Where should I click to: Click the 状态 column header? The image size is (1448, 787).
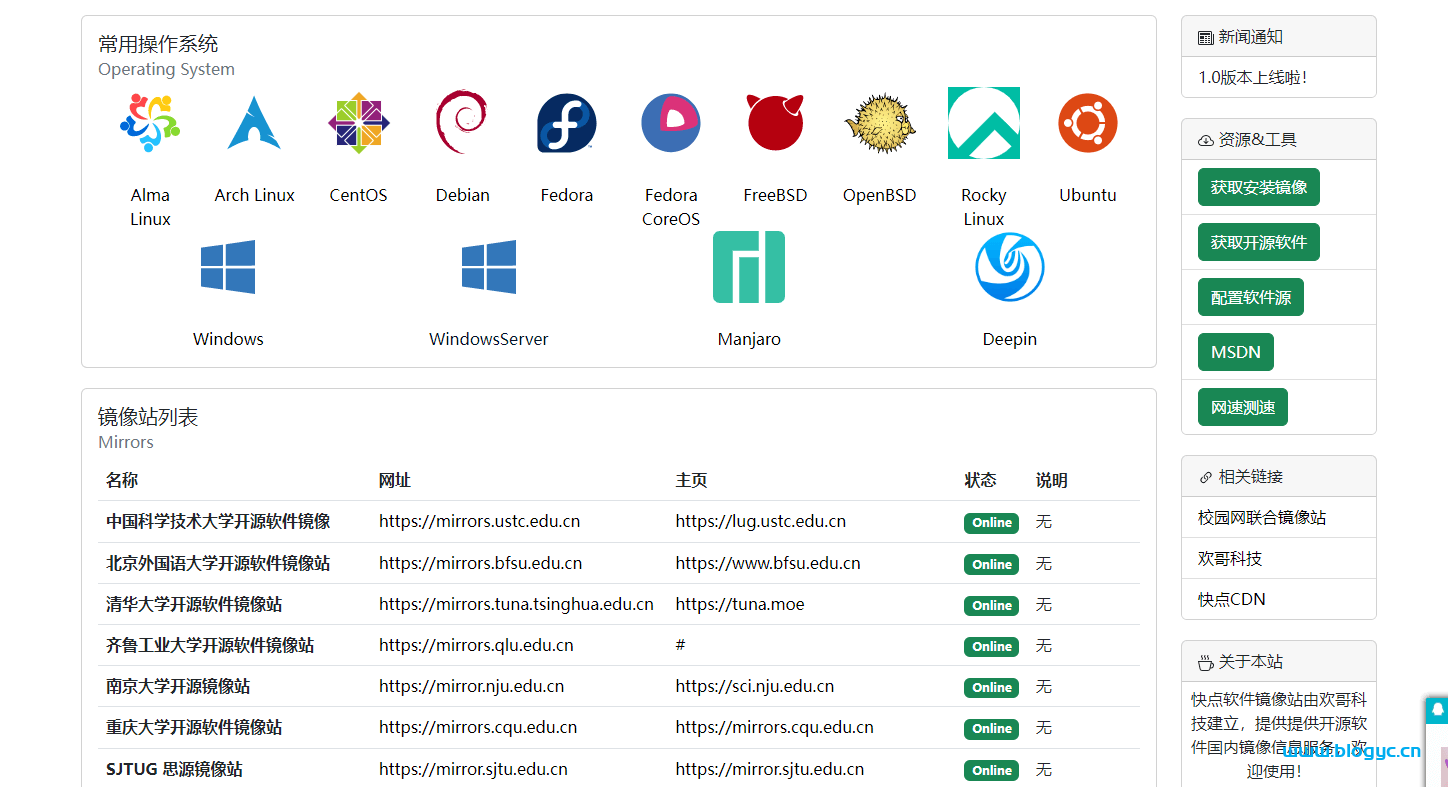tap(980, 480)
